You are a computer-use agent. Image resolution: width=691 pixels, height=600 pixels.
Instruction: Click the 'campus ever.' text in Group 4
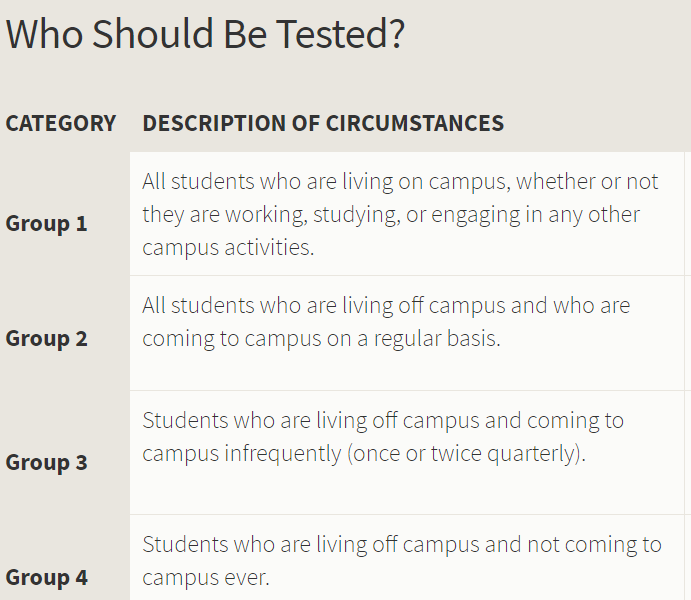205,578
